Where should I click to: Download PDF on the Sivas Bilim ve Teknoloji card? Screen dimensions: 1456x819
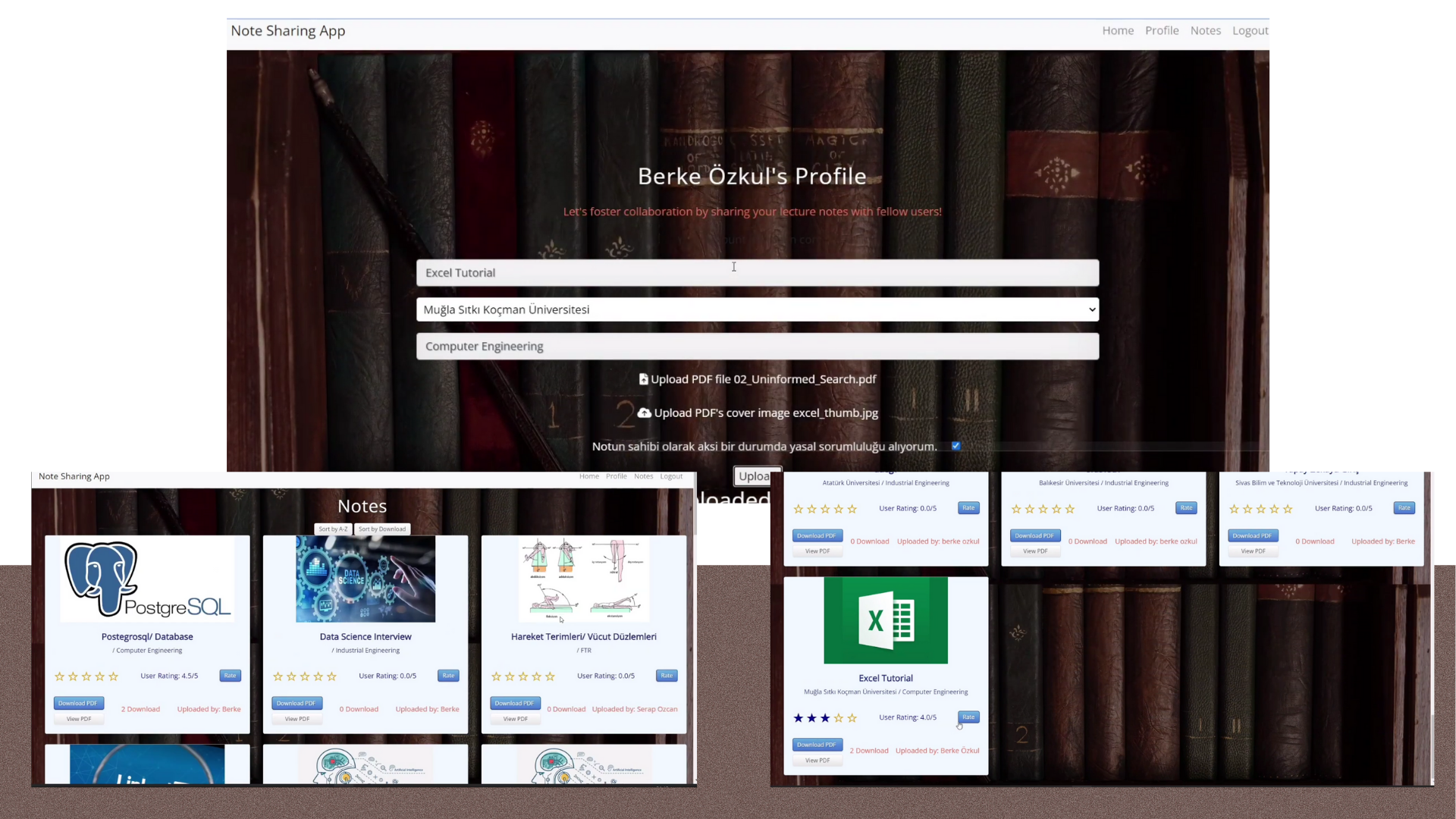coord(1253,536)
